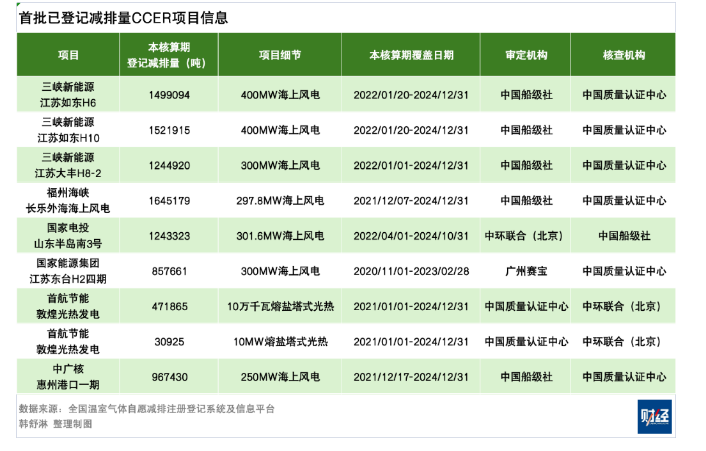Screen dimensions: 706x451
Task: Click the detail 10MW熔盐塔式光热
Action: point(280,342)
